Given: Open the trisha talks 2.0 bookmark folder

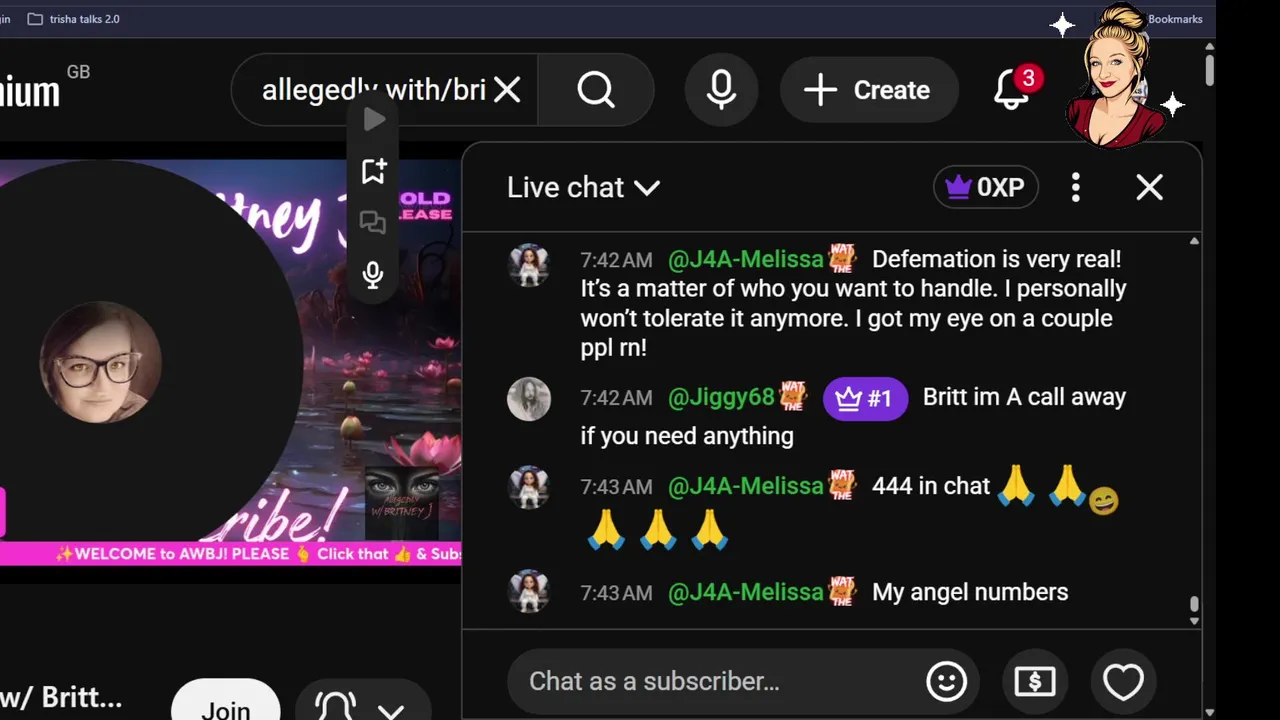Looking at the screenshot, I should pyautogui.click(x=73, y=19).
